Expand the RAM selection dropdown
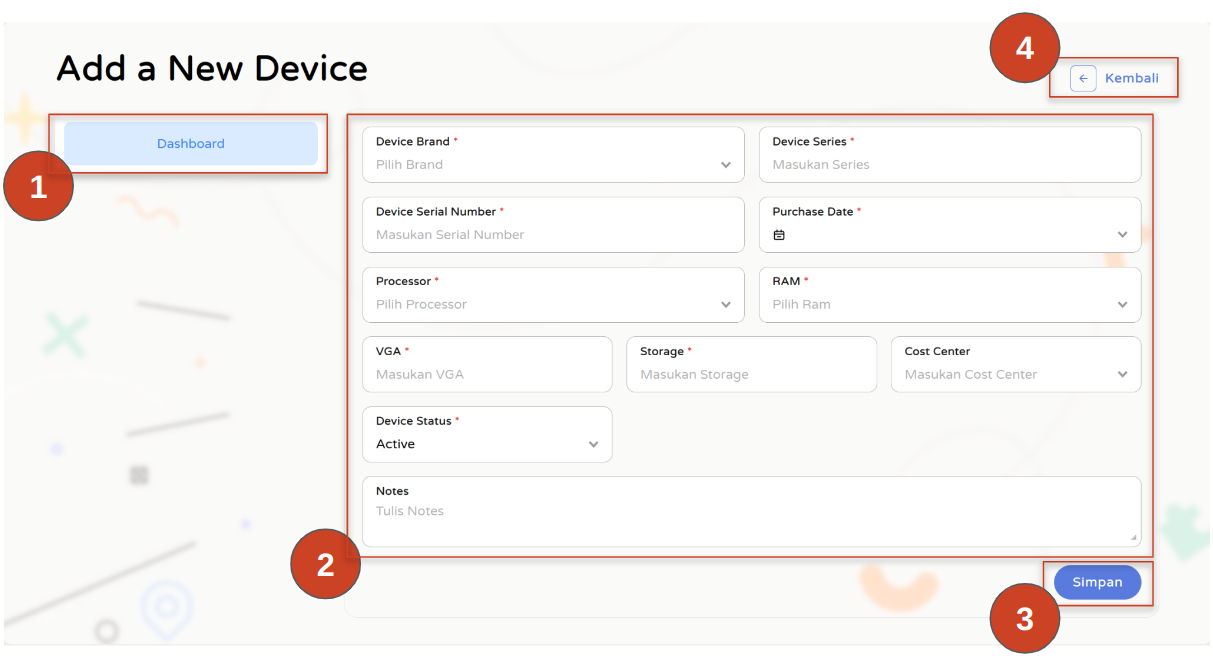 tap(1122, 305)
